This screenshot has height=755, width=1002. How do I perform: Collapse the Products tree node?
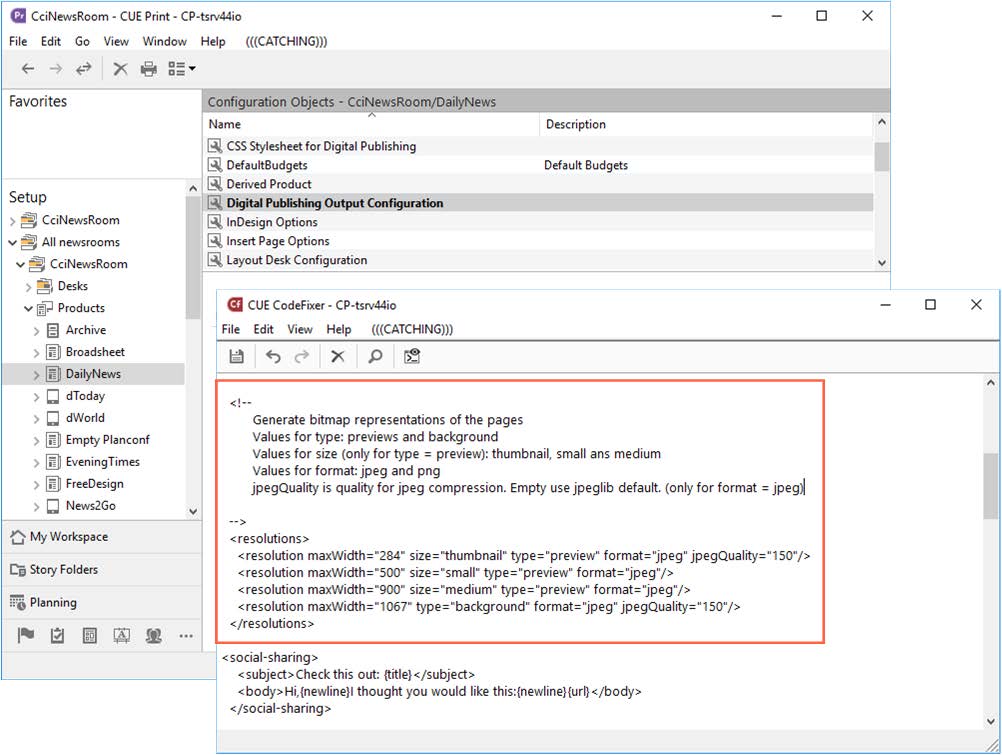coord(28,308)
